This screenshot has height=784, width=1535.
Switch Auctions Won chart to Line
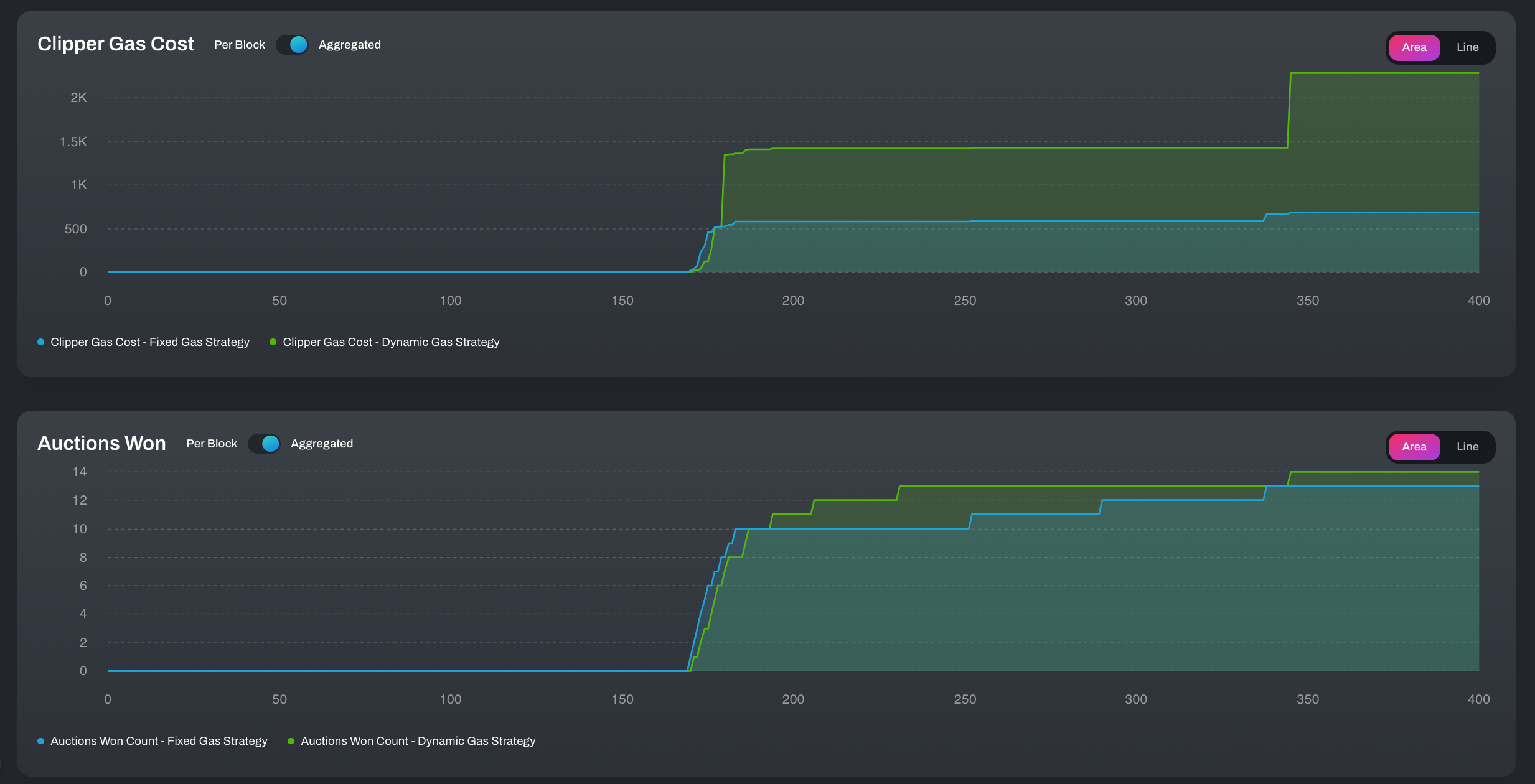tap(1467, 447)
